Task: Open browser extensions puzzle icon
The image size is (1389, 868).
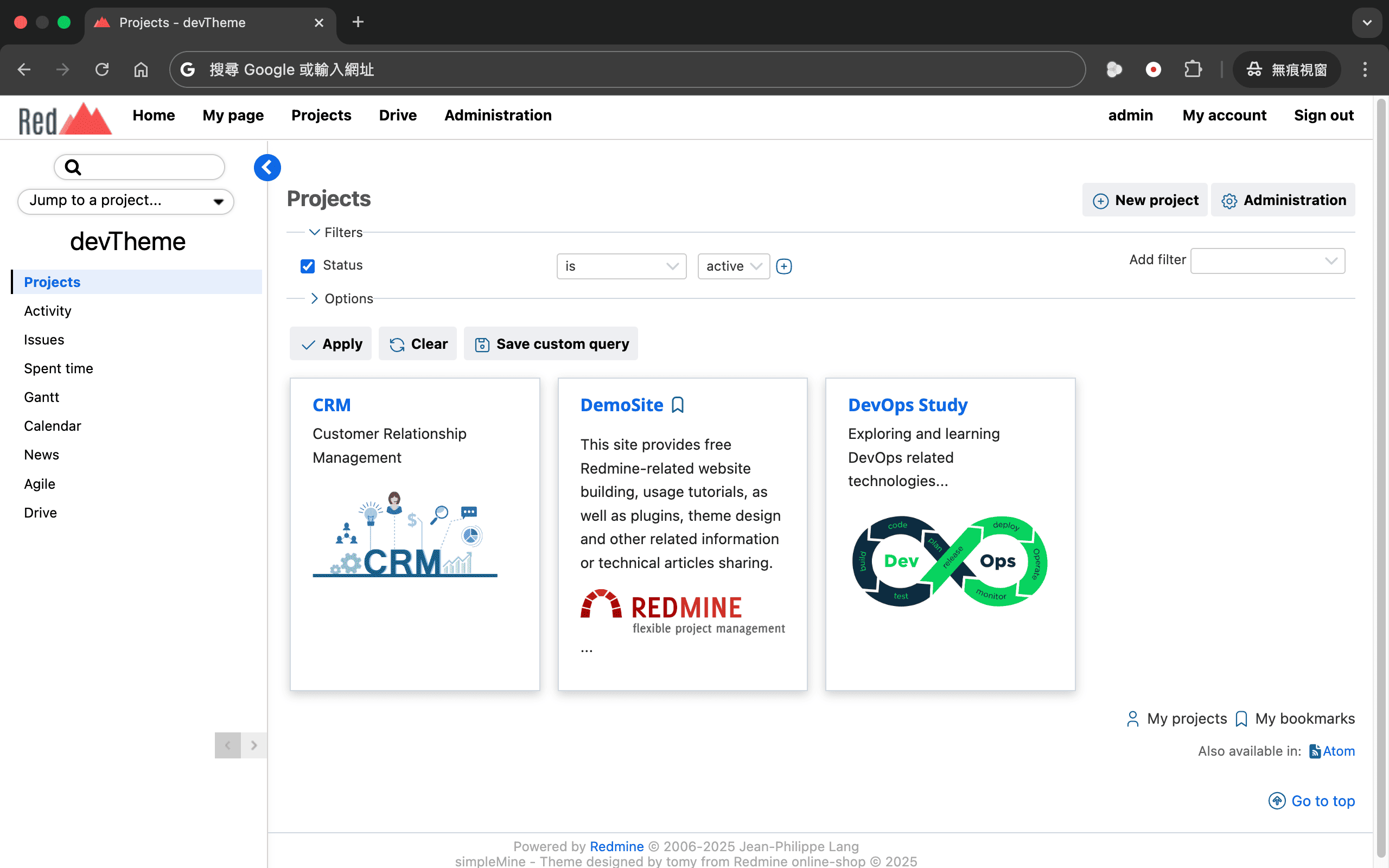Action: pyautogui.click(x=1193, y=69)
